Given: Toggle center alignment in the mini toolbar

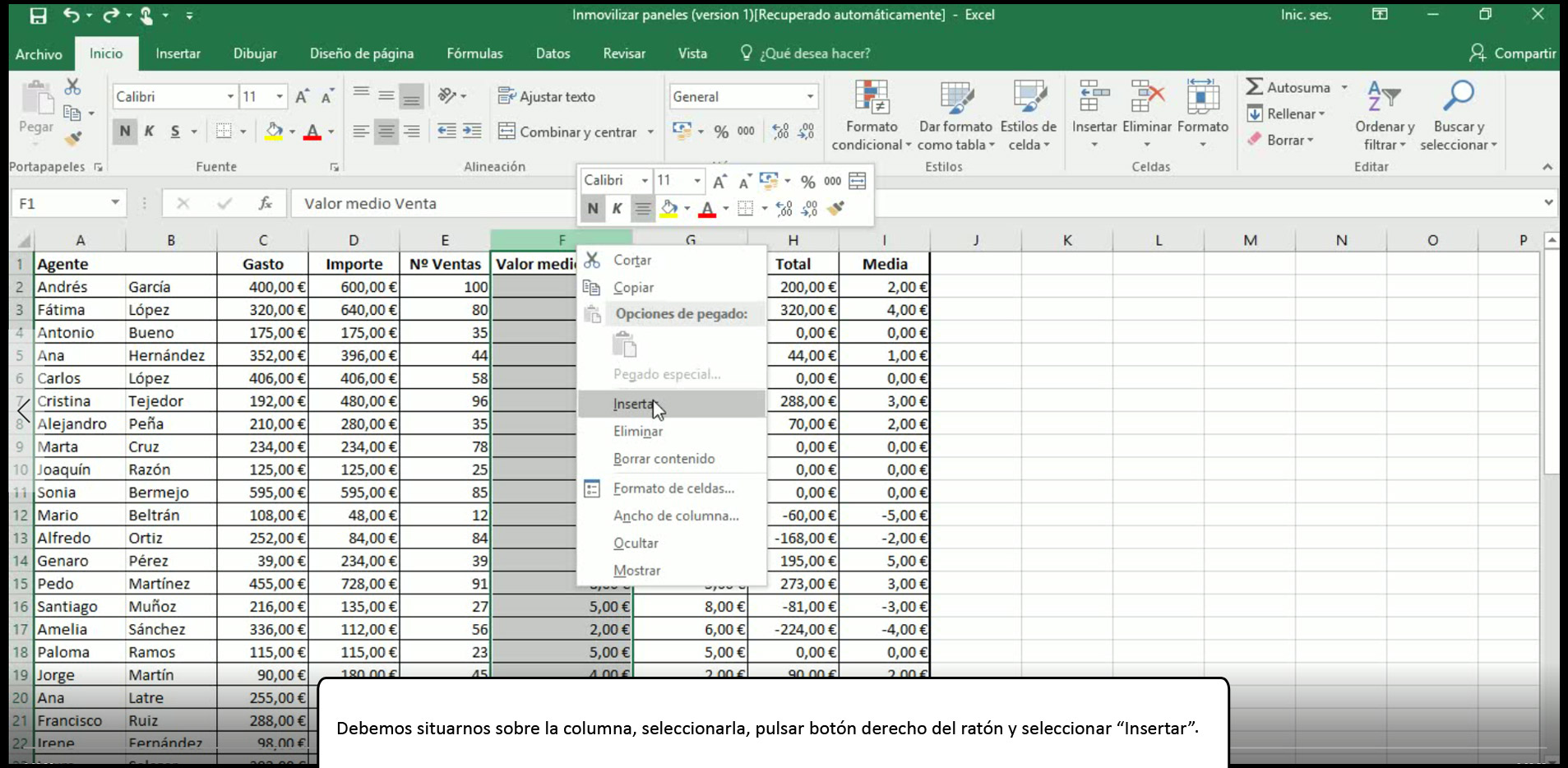Looking at the screenshot, I should (x=643, y=209).
